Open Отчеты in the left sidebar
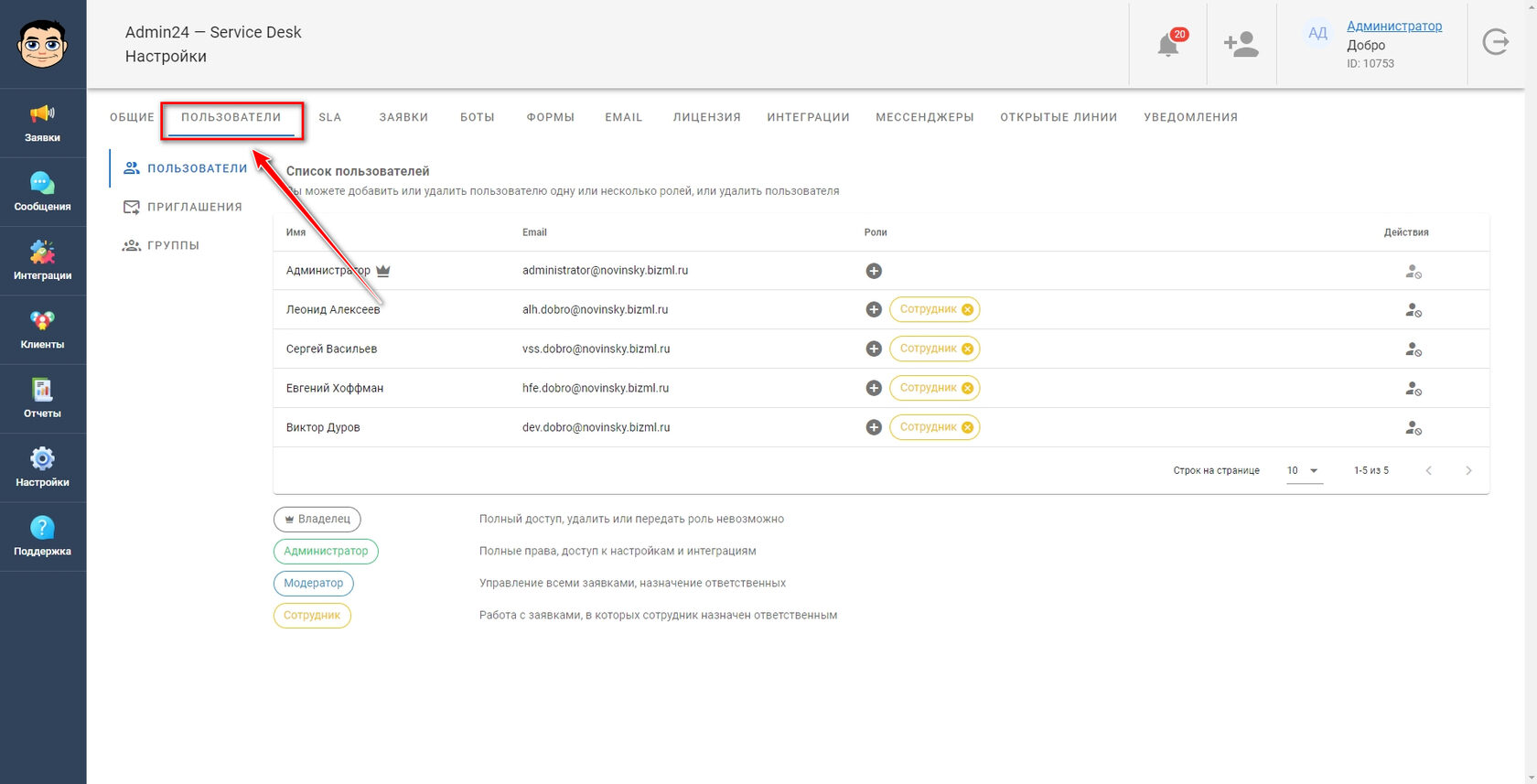Image resolution: width=1537 pixels, height=784 pixels. (43, 399)
